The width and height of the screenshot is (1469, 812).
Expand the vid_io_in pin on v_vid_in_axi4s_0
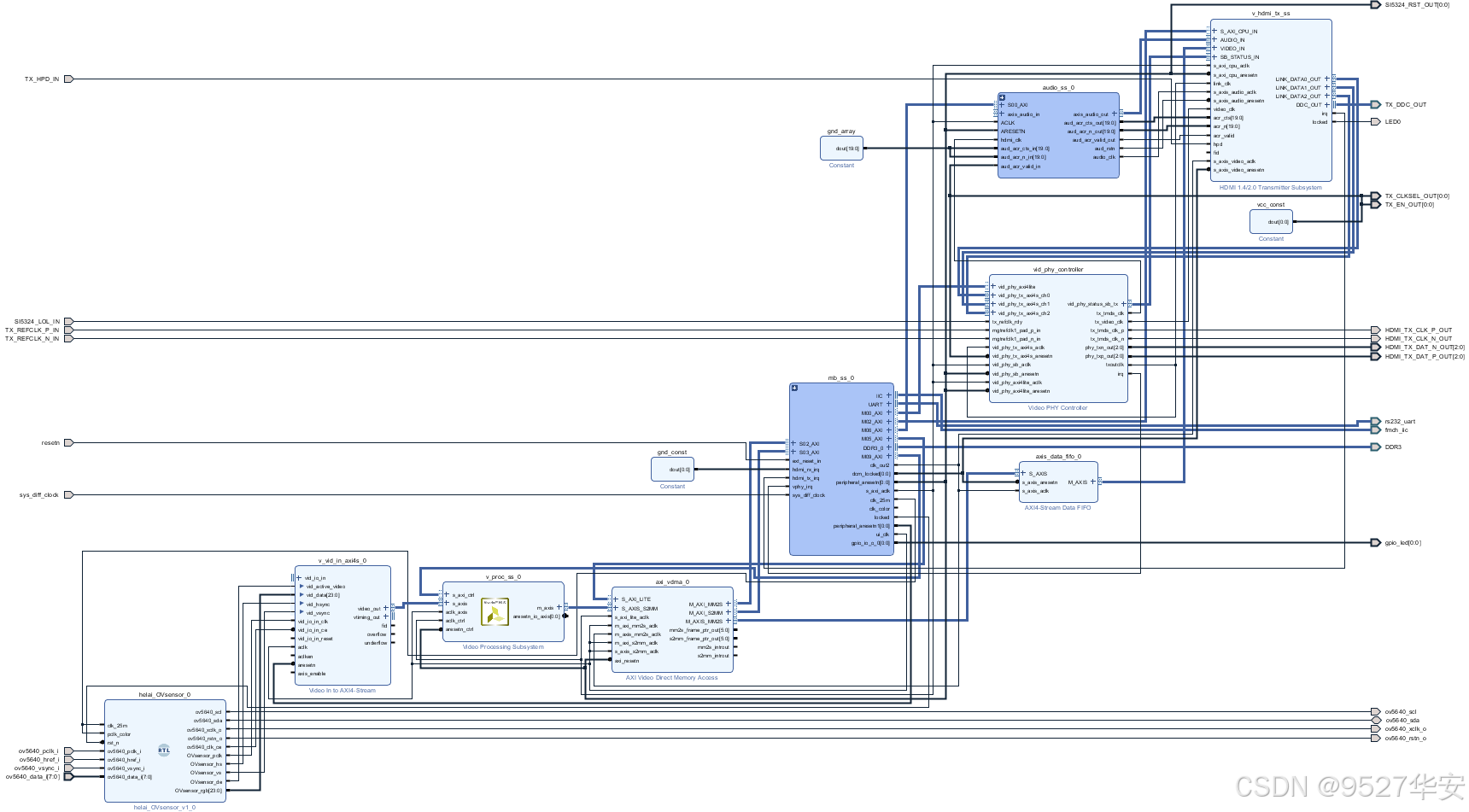click(x=299, y=578)
